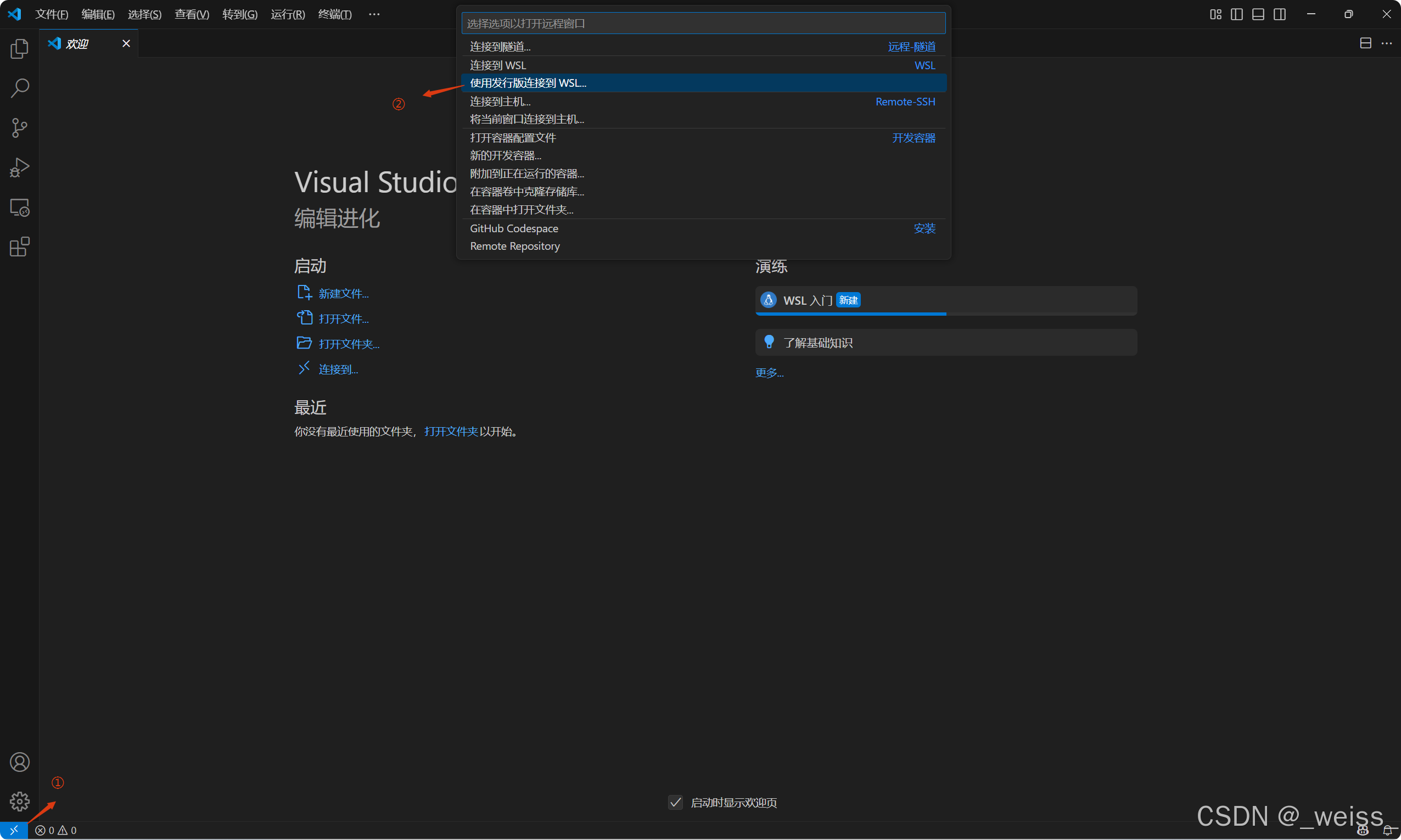Click the remote window search input field
The width and height of the screenshot is (1401, 840).
703,23
